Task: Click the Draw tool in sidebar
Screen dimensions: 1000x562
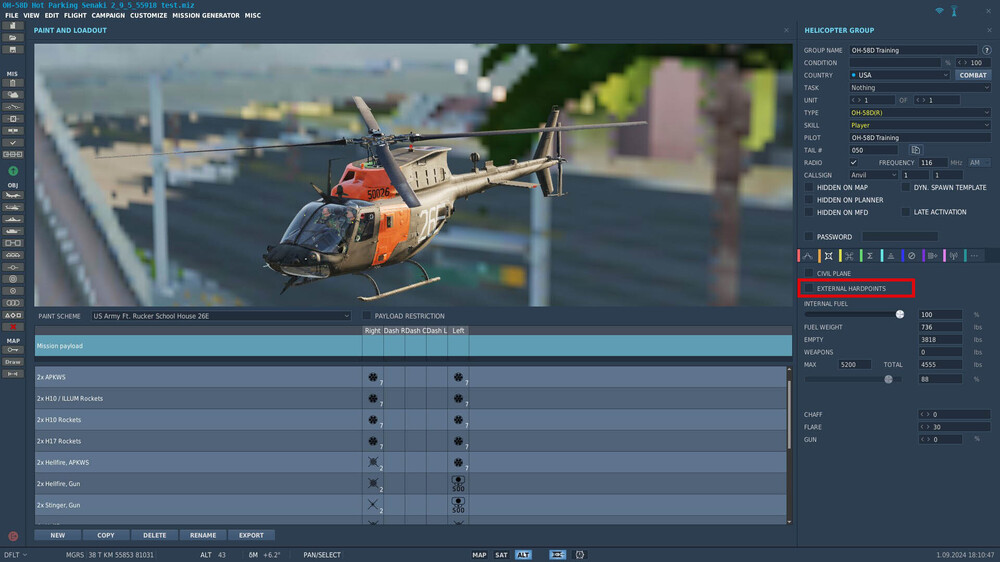Action: (x=13, y=362)
